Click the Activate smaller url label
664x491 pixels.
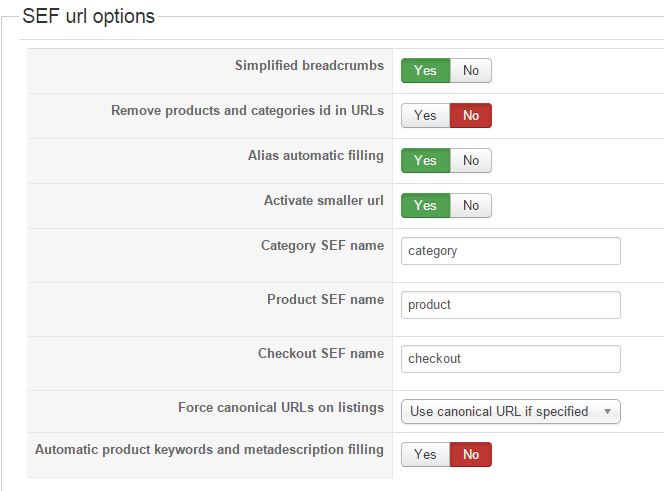click(x=323, y=200)
